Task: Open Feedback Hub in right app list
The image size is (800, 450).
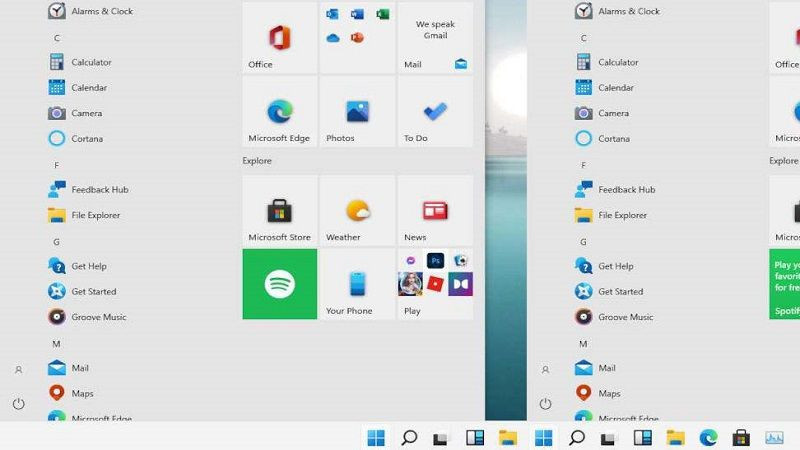Action: [x=615, y=189]
